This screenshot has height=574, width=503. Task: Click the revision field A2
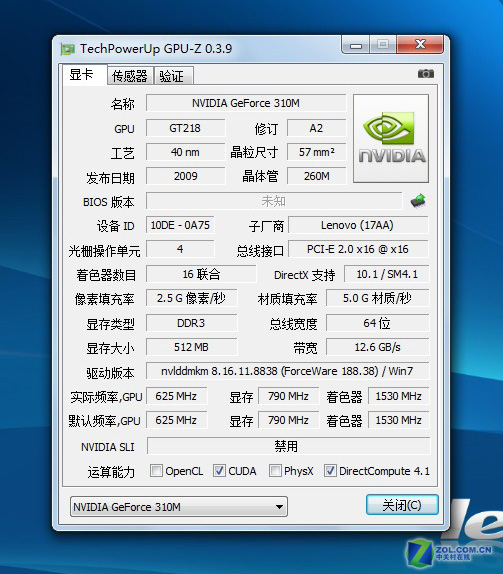coord(317,128)
